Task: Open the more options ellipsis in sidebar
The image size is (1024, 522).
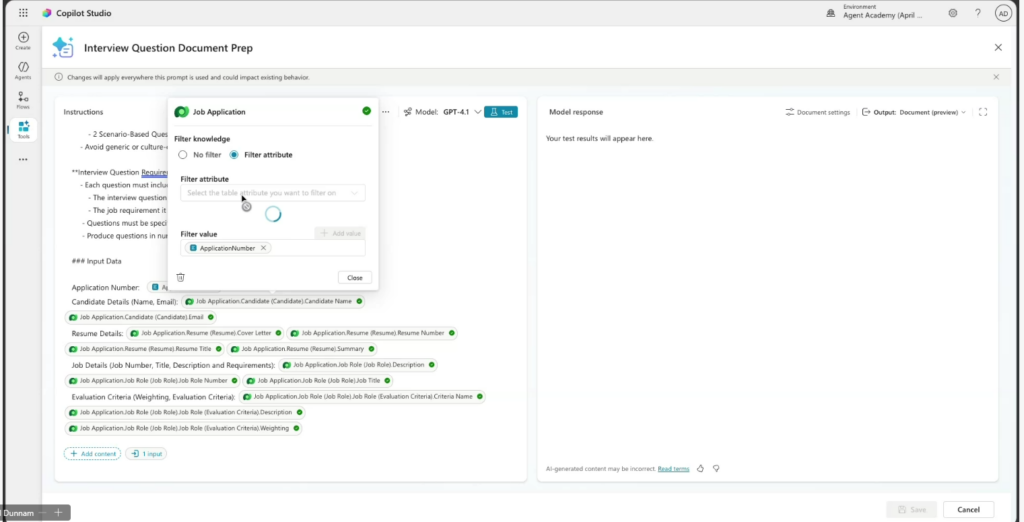Action: point(23,159)
